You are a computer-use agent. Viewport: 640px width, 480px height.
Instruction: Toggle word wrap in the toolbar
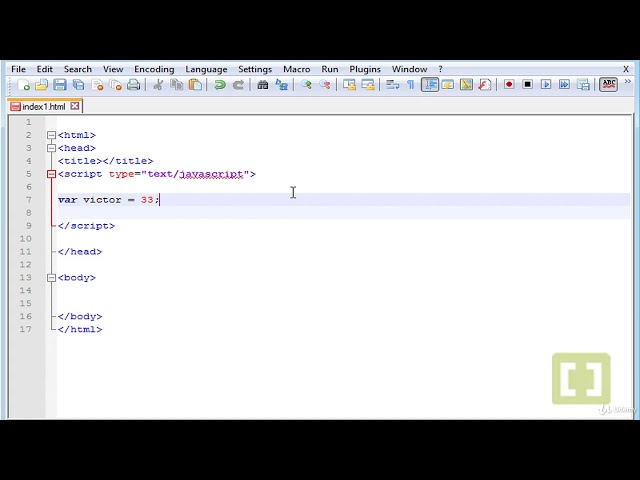pos(392,85)
